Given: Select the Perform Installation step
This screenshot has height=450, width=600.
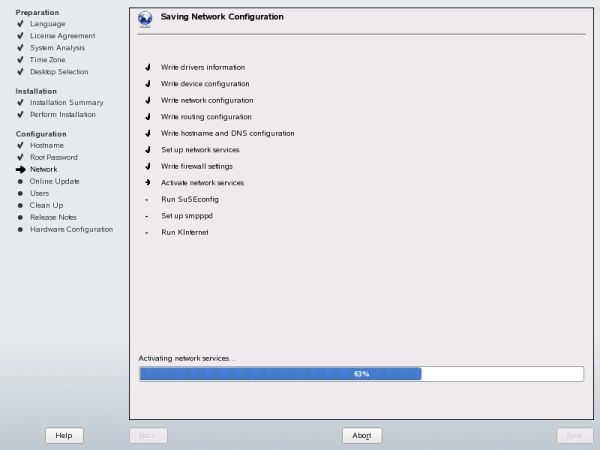Looking at the screenshot, I should [63, 114].
